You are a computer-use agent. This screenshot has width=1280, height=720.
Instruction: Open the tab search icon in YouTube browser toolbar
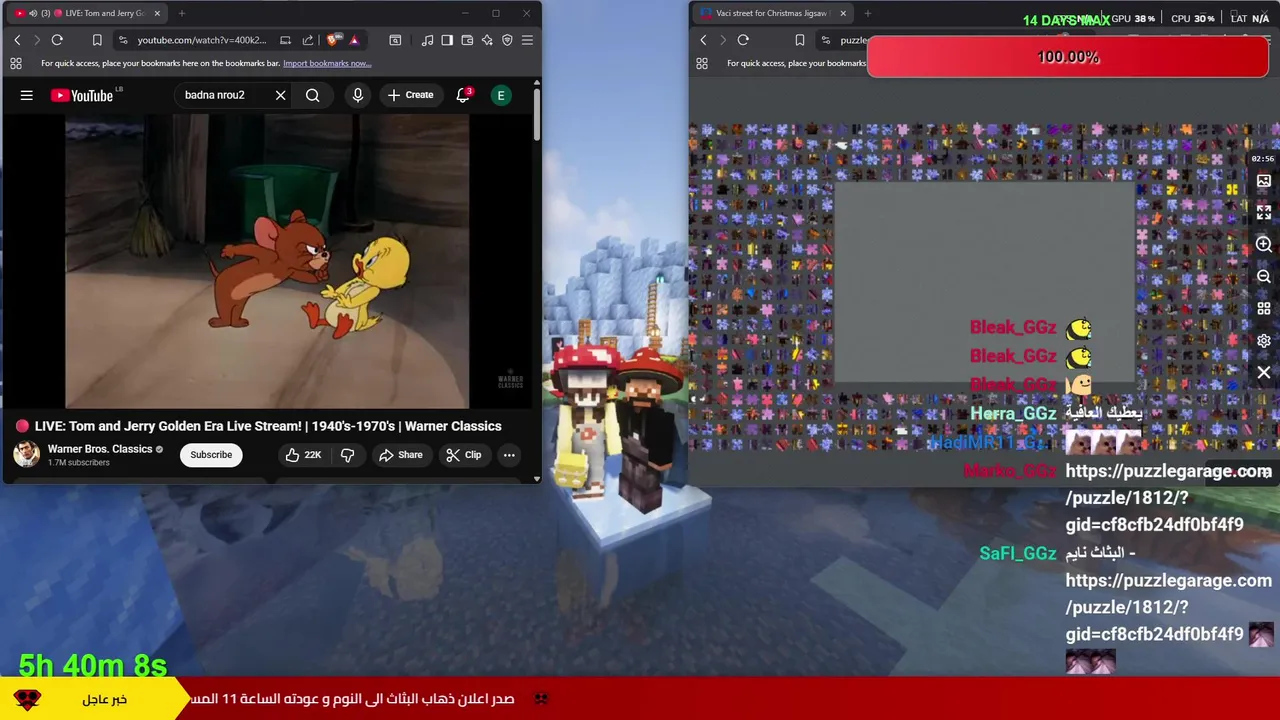coord(395,40)
